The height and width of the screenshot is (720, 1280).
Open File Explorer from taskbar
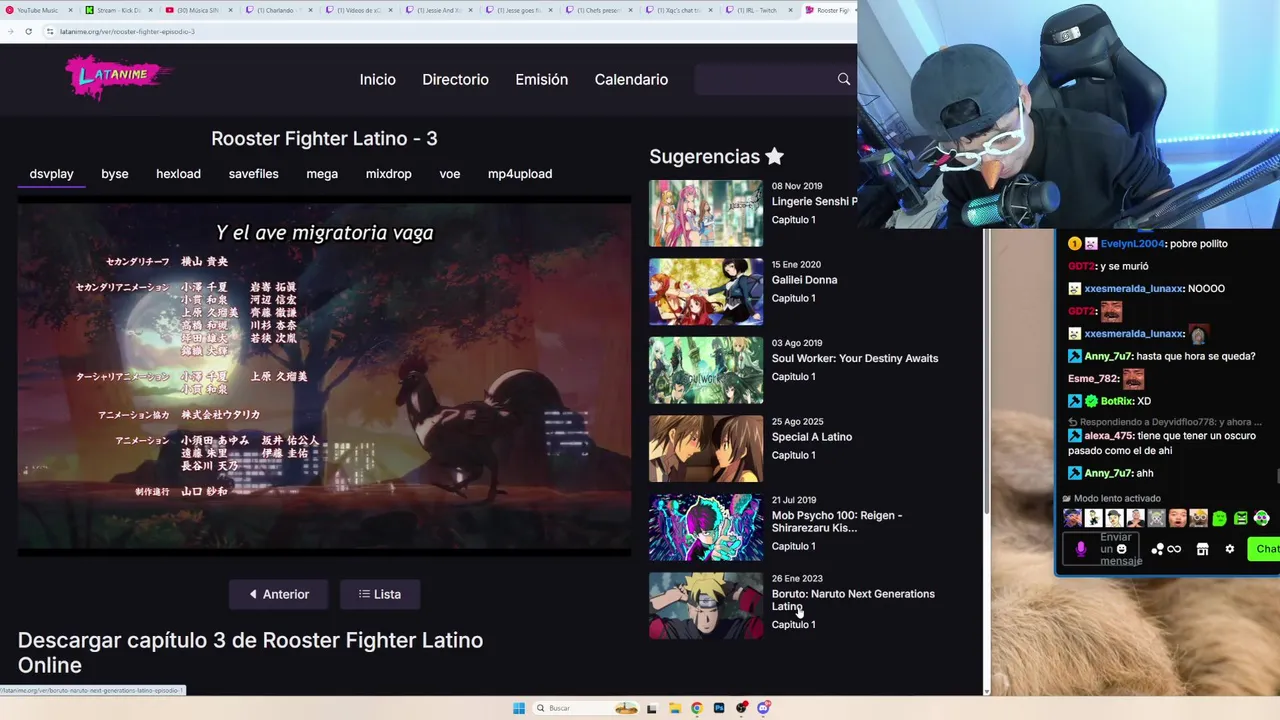point(674,708)
